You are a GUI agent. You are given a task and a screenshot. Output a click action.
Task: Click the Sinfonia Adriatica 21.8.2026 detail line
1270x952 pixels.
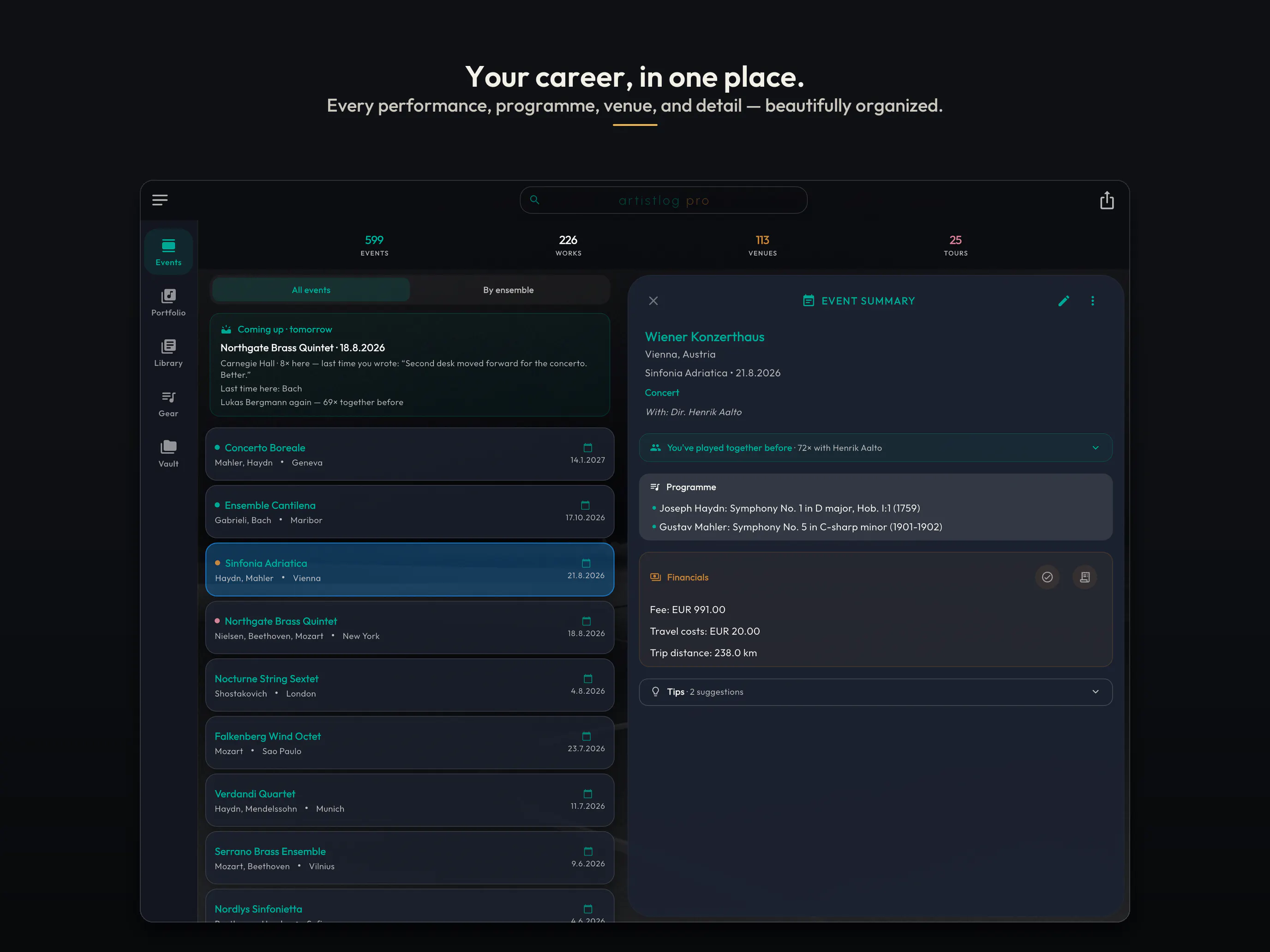point(713,373)
